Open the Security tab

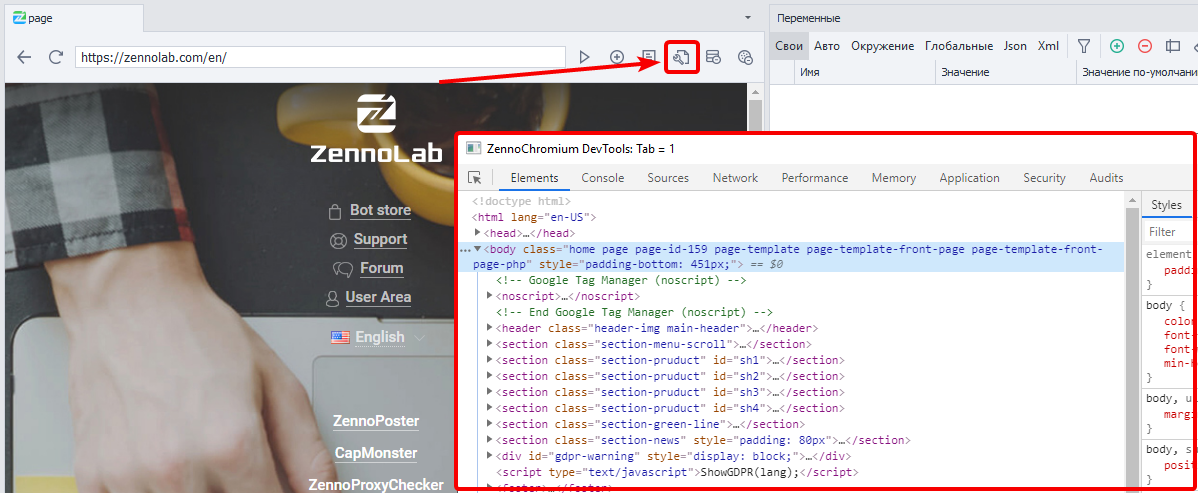point(1044,177)
